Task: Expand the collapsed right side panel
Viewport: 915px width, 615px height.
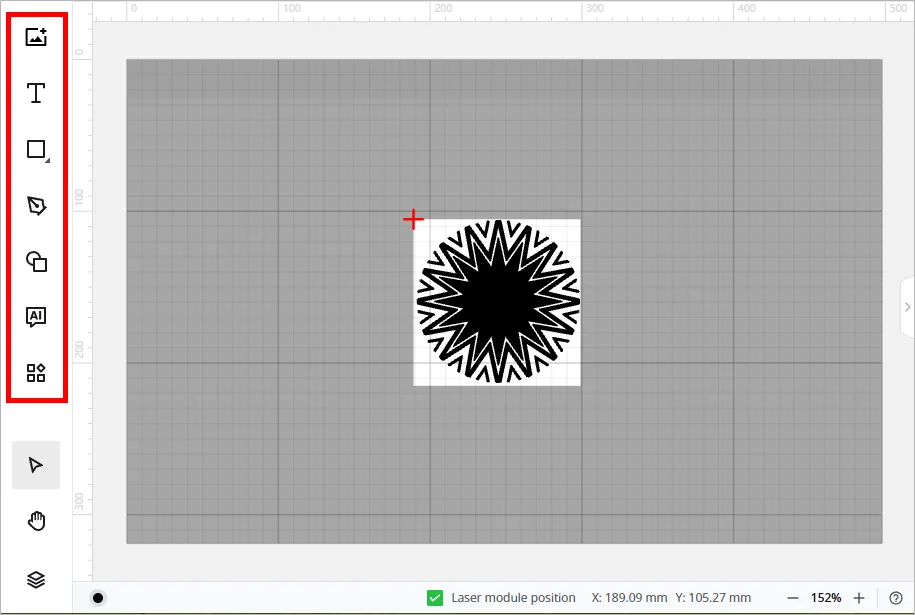Action: pyautogui.click(x=907, y=307)
